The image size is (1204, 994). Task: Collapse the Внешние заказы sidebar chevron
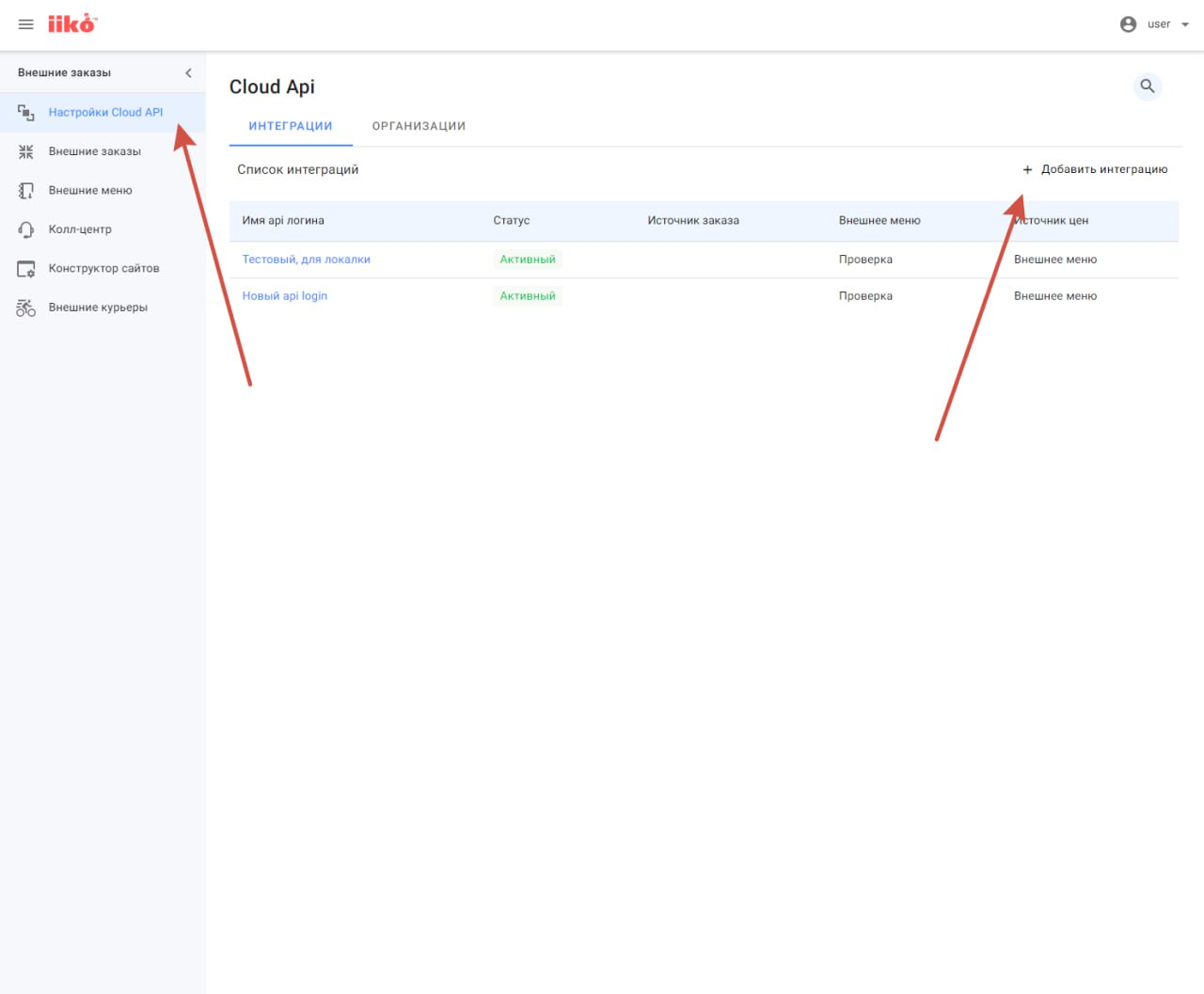click(x=188, y=72)
